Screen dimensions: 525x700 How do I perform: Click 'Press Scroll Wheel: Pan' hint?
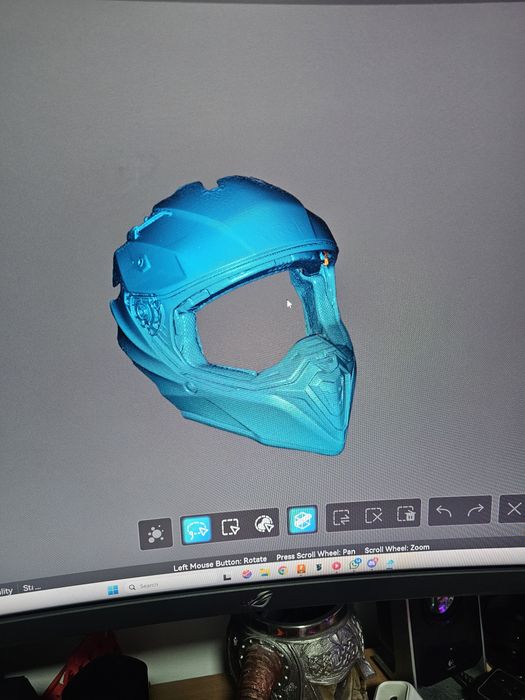click(x=316, y=554)
